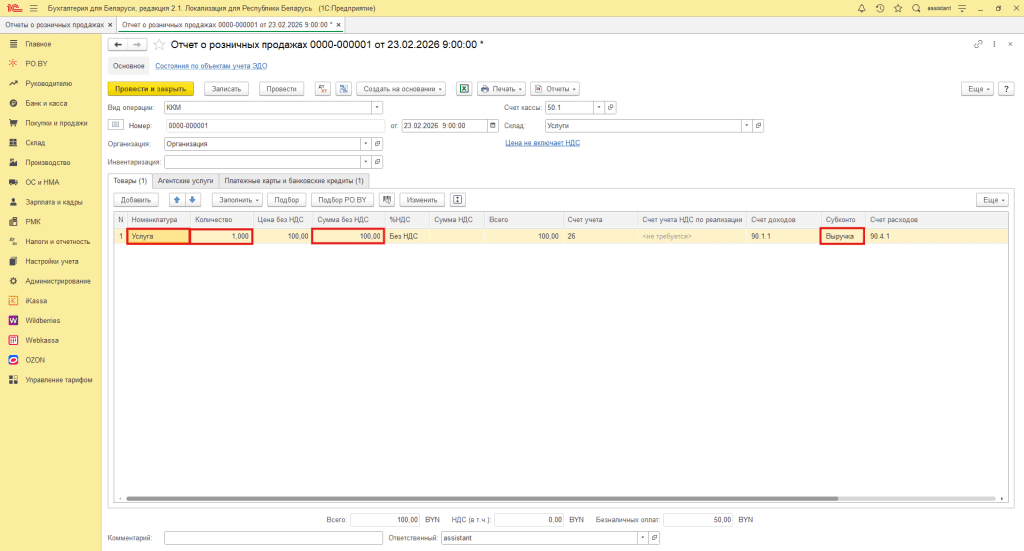Open Платежные карты и банковские кредиты tab
Viewport: 1024px width, 551px height.
[x=294, y=181]
